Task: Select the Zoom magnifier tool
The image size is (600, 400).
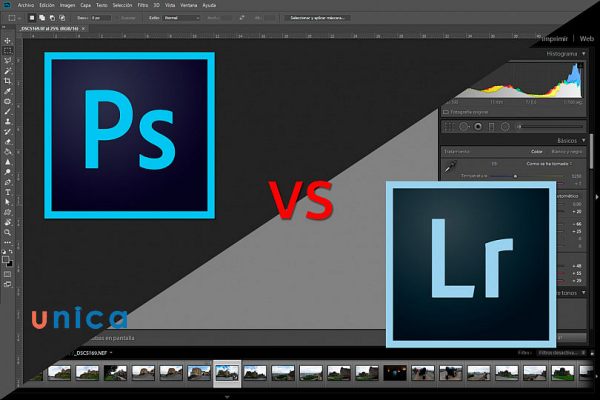Action: pyautogui.click(x=8, y=232)
